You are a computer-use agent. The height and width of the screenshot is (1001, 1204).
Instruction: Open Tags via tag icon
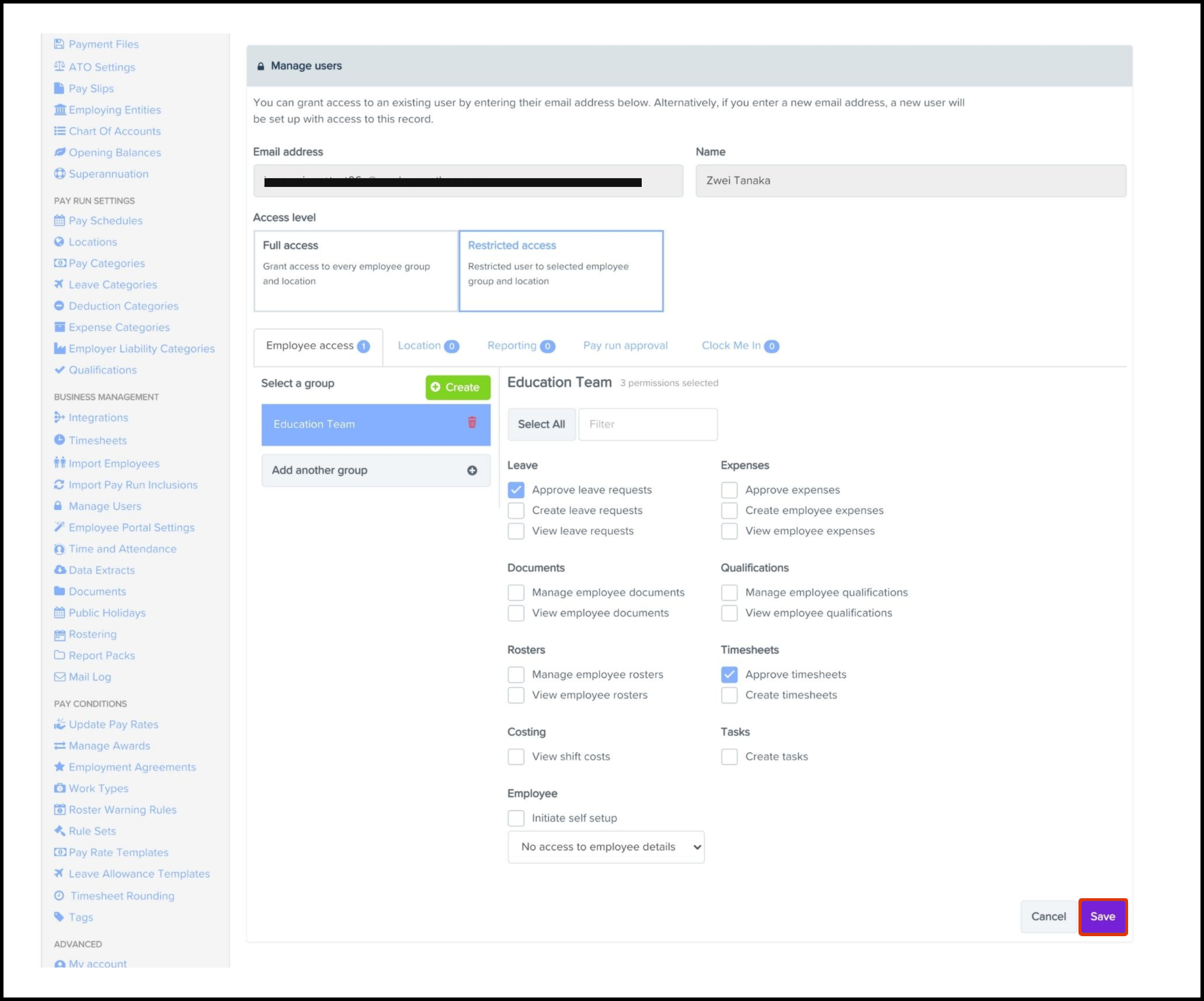pos(59,916)
